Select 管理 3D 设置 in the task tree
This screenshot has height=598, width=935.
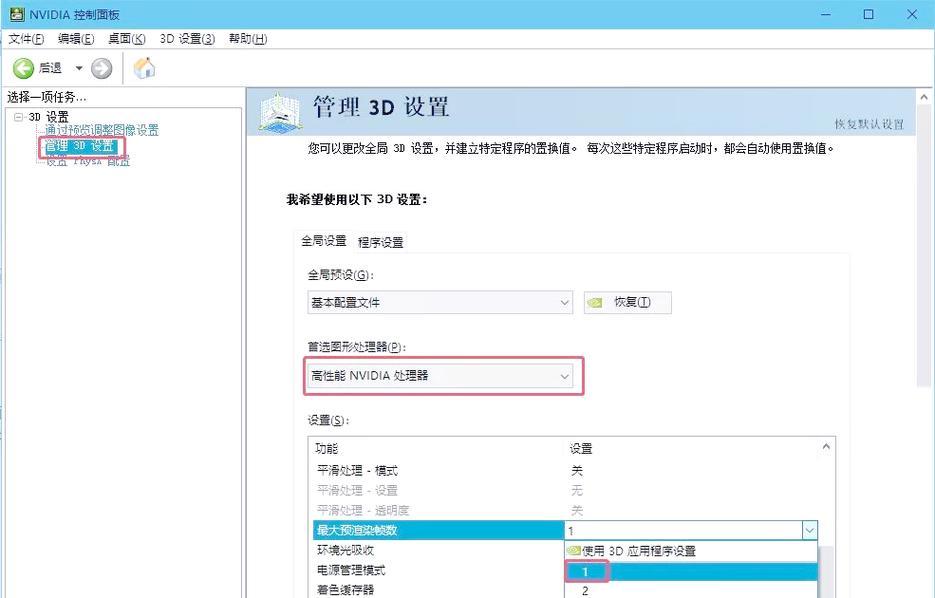81,146
